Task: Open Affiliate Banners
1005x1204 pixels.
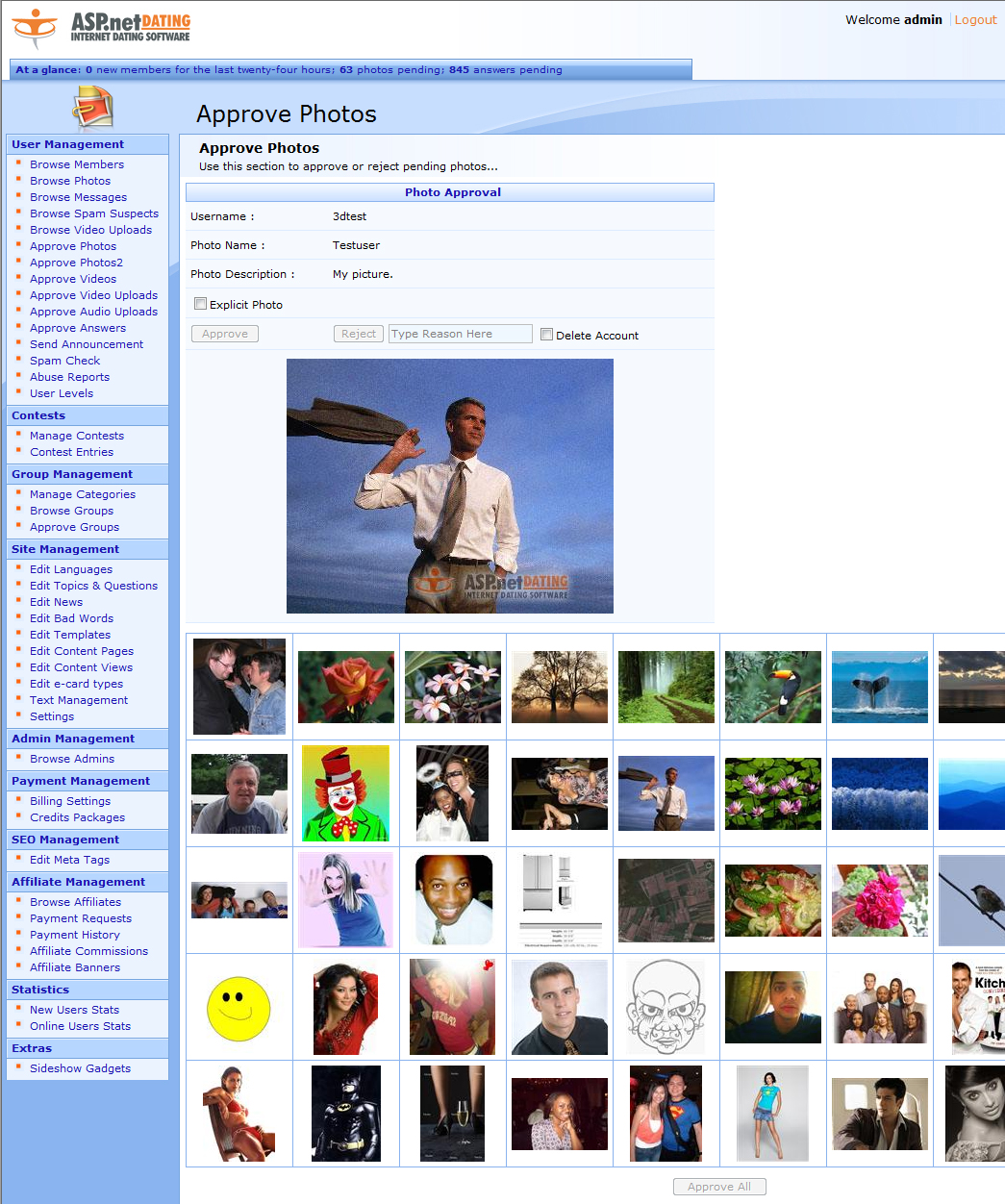Action: [75, 967]
